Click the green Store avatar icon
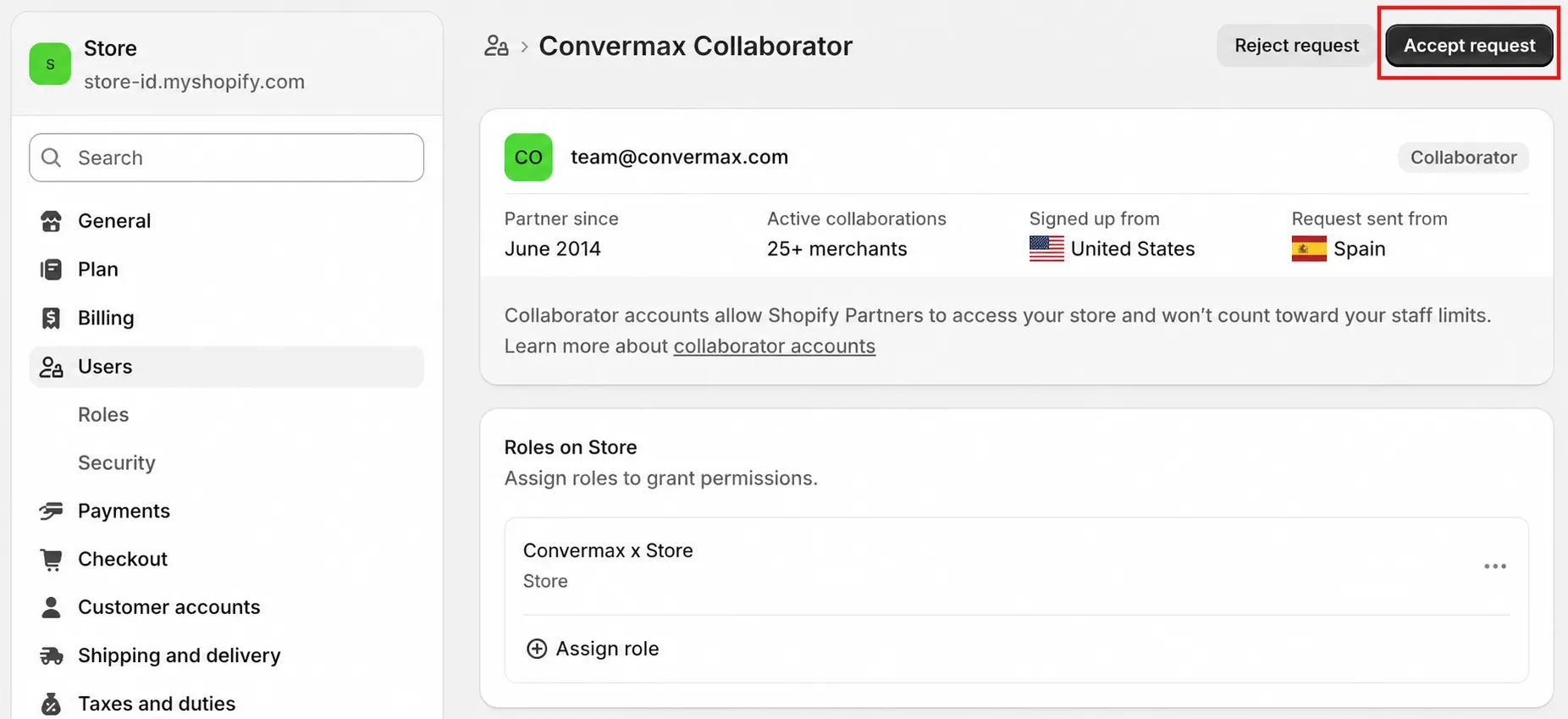This screenshot has width=1568, height=719. click(x=50, y=64)
